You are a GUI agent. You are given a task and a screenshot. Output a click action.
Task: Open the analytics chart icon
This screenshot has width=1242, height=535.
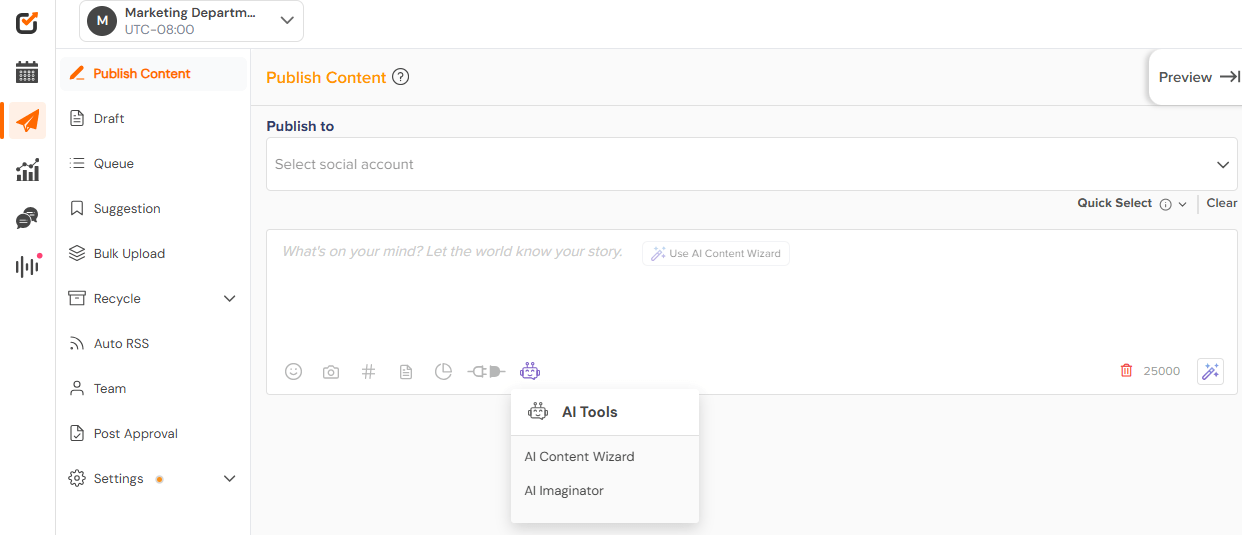click(28, 170)
